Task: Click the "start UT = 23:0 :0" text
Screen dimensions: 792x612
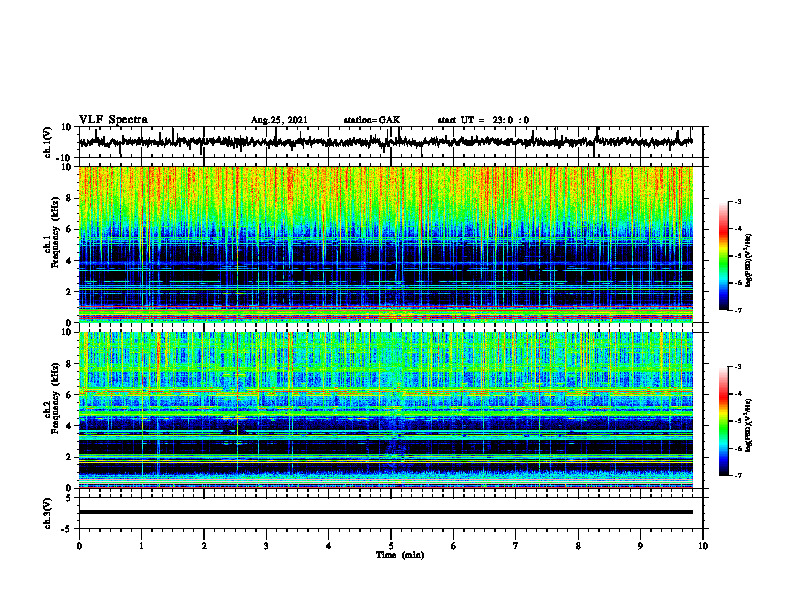Action: coord(483,120)
